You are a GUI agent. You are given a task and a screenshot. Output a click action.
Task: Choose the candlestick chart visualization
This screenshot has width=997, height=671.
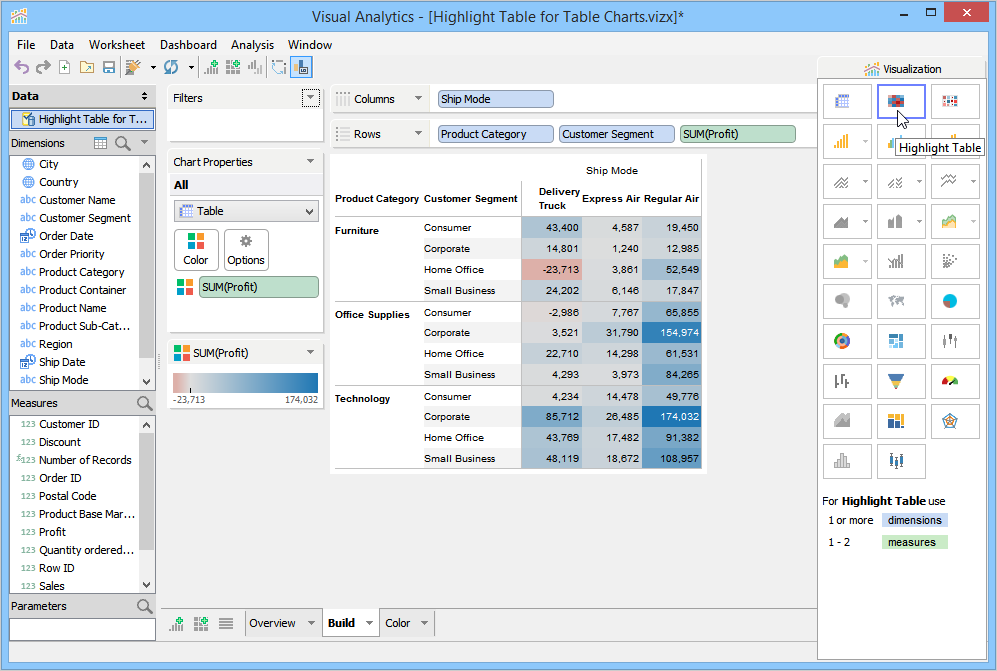(955, 342)
